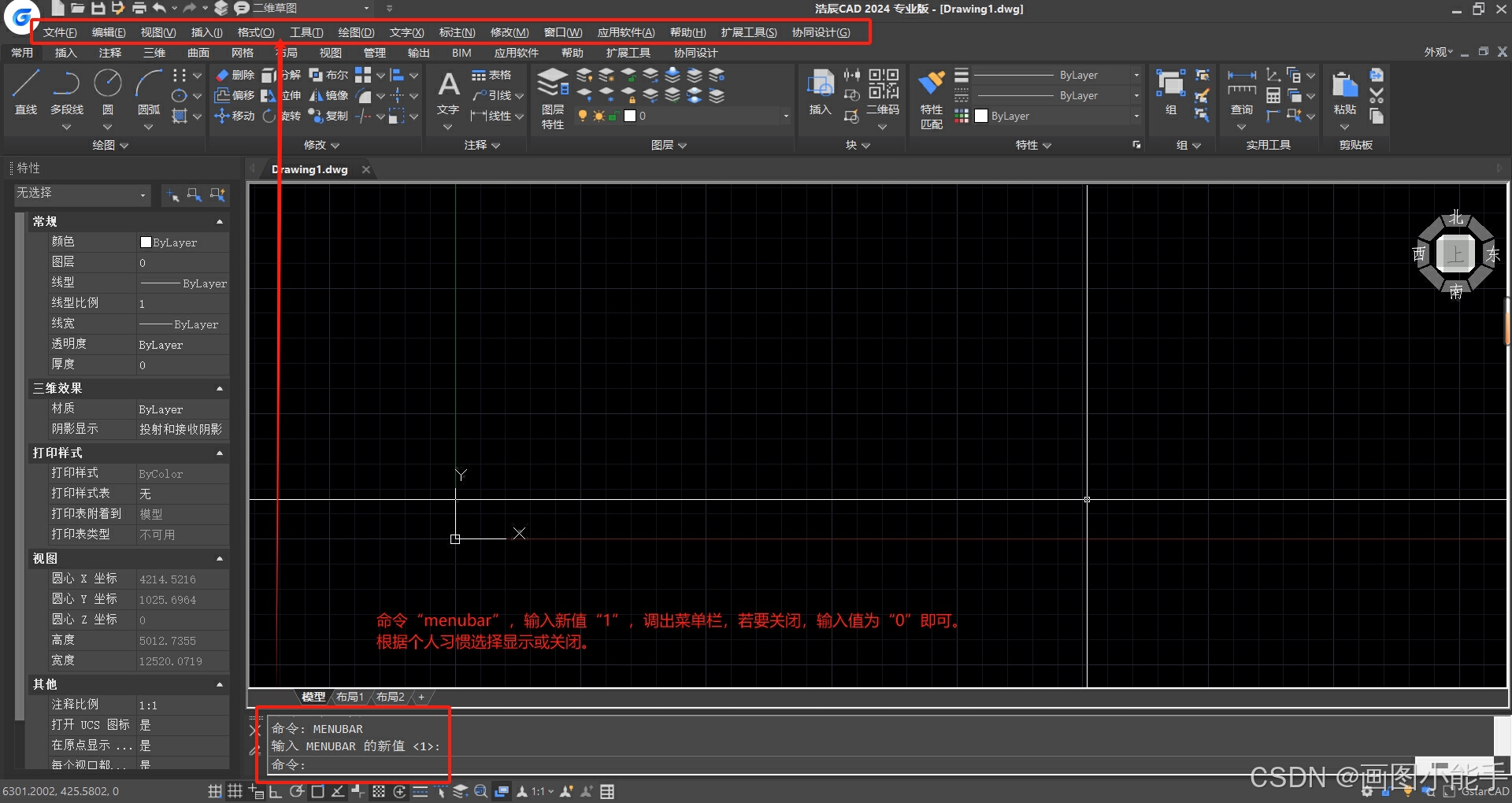This screenshot has width=1512, height=803.
Task: Click layer 0 white color swatch
Action: [630, 116]
